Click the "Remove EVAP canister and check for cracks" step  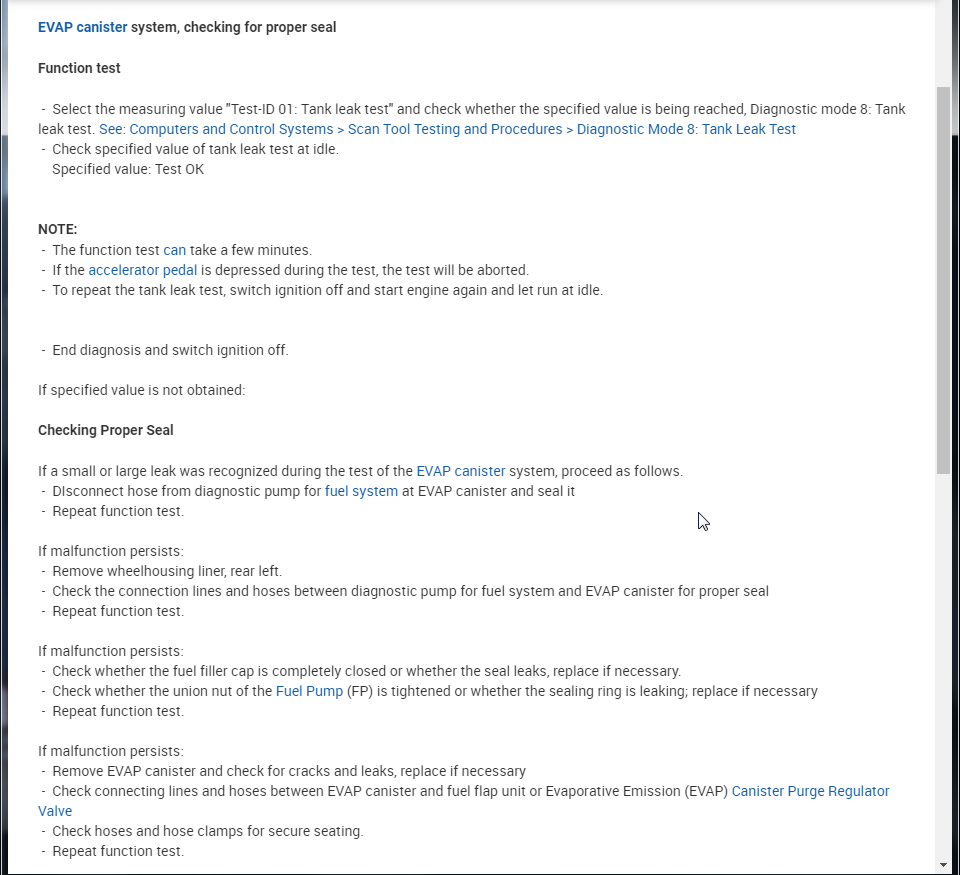[x=289, y=771]
